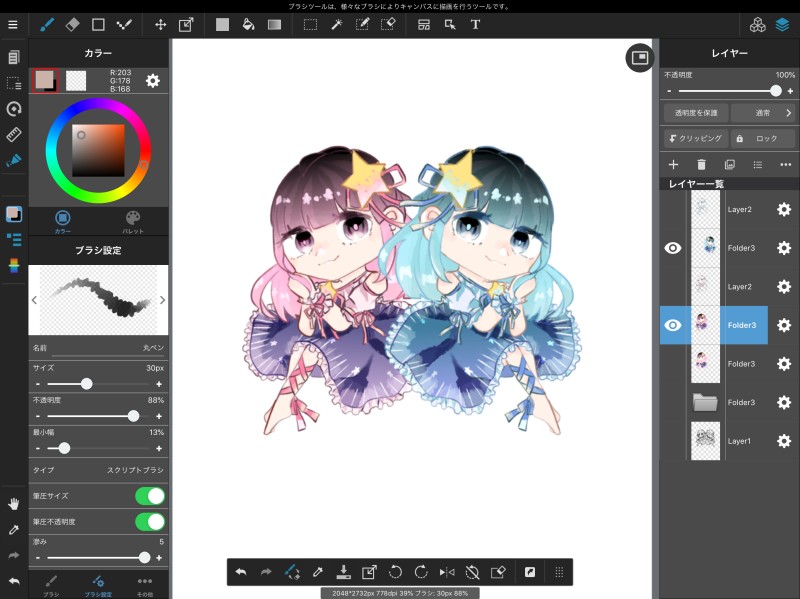Increase brush 不透明度 with plus button

click(x=159, y=416)
